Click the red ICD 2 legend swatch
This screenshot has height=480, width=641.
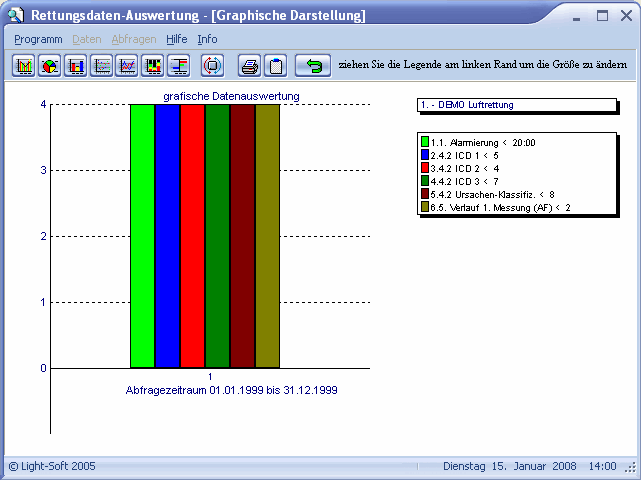pos(425,168)
